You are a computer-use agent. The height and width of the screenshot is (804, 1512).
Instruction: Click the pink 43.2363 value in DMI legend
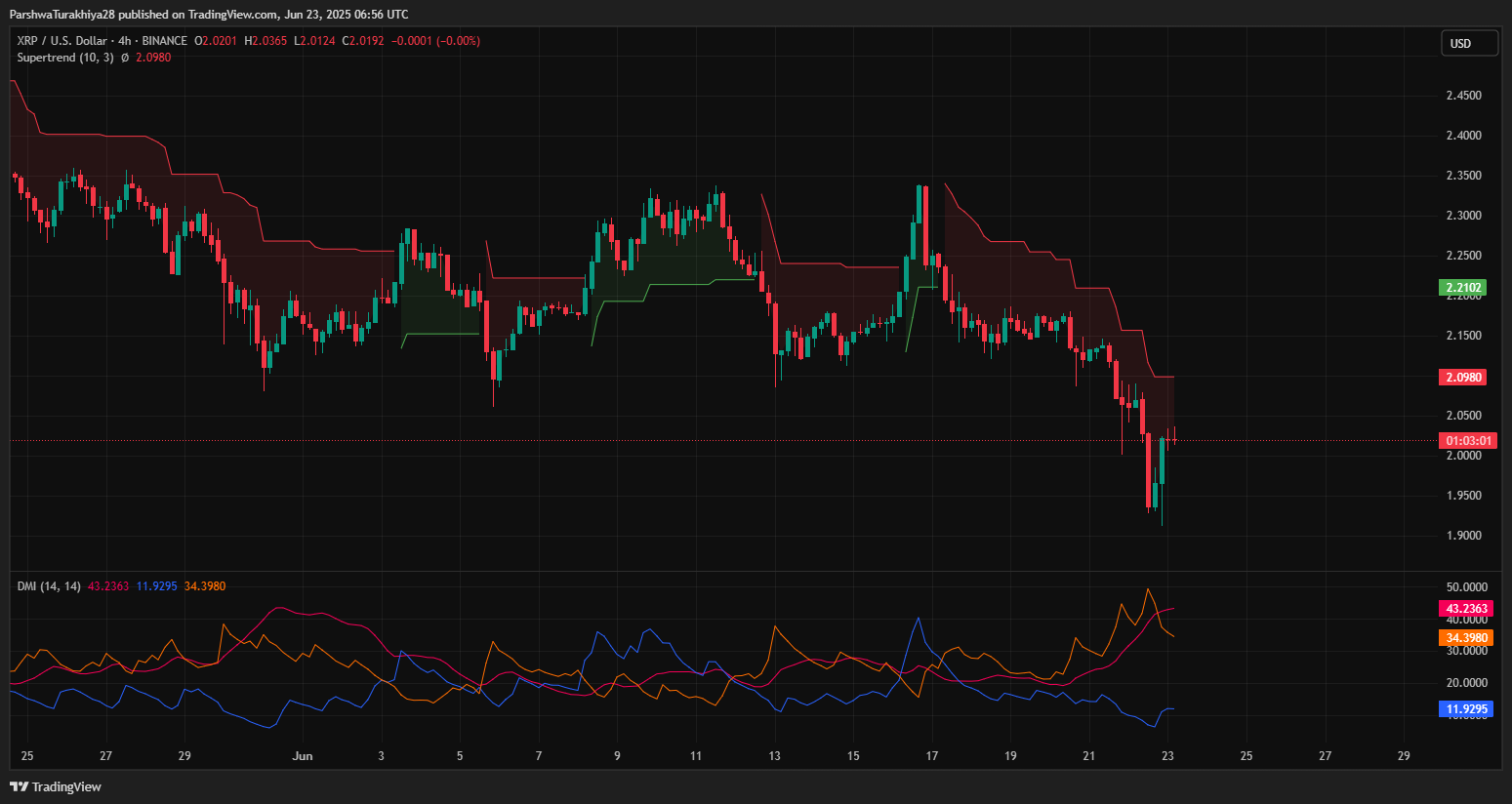tap(108, 586)
